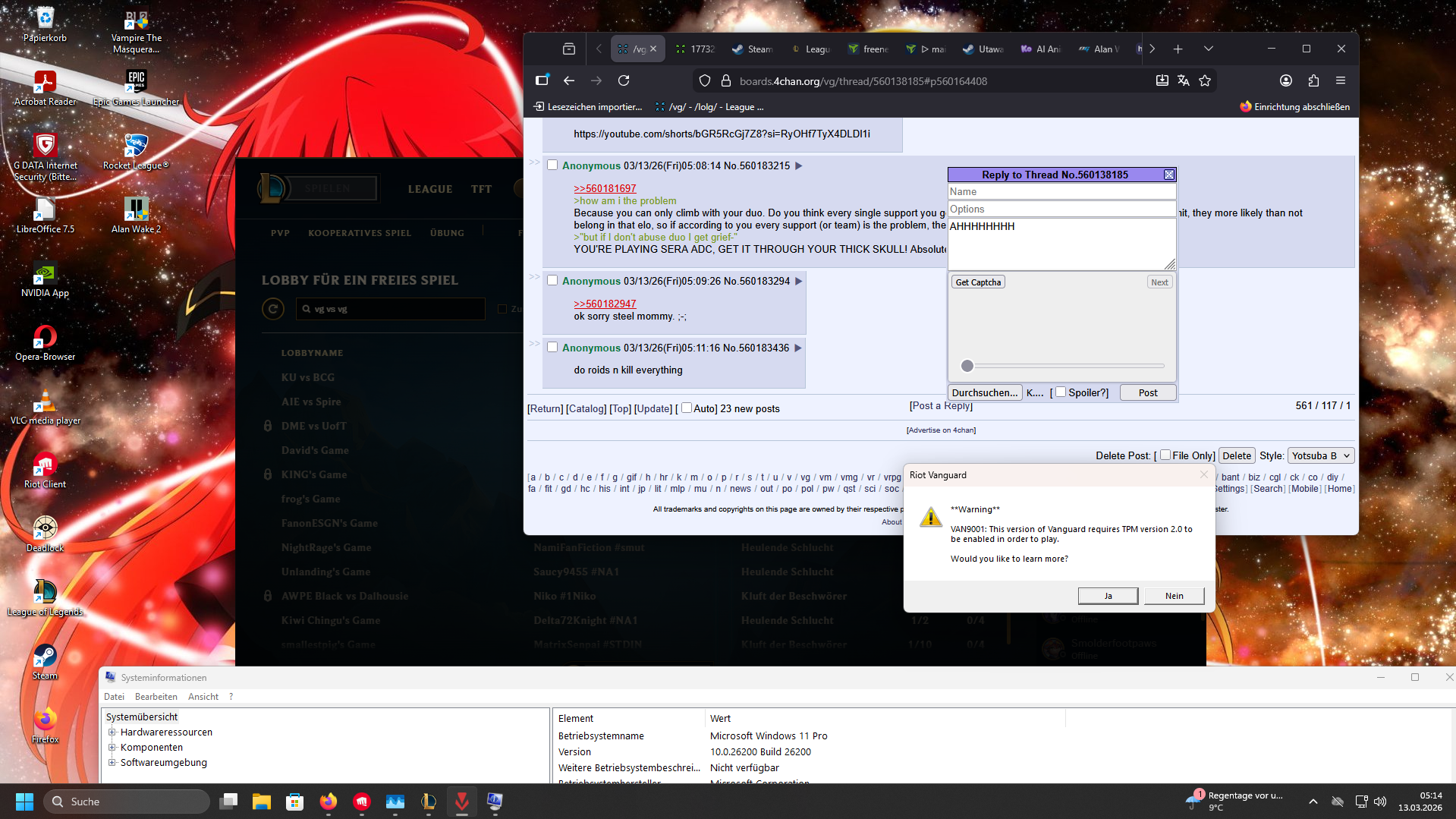Open the Firefox hamburger application menu
This screenshot has height=819, width=1456.
point(1341,80)
